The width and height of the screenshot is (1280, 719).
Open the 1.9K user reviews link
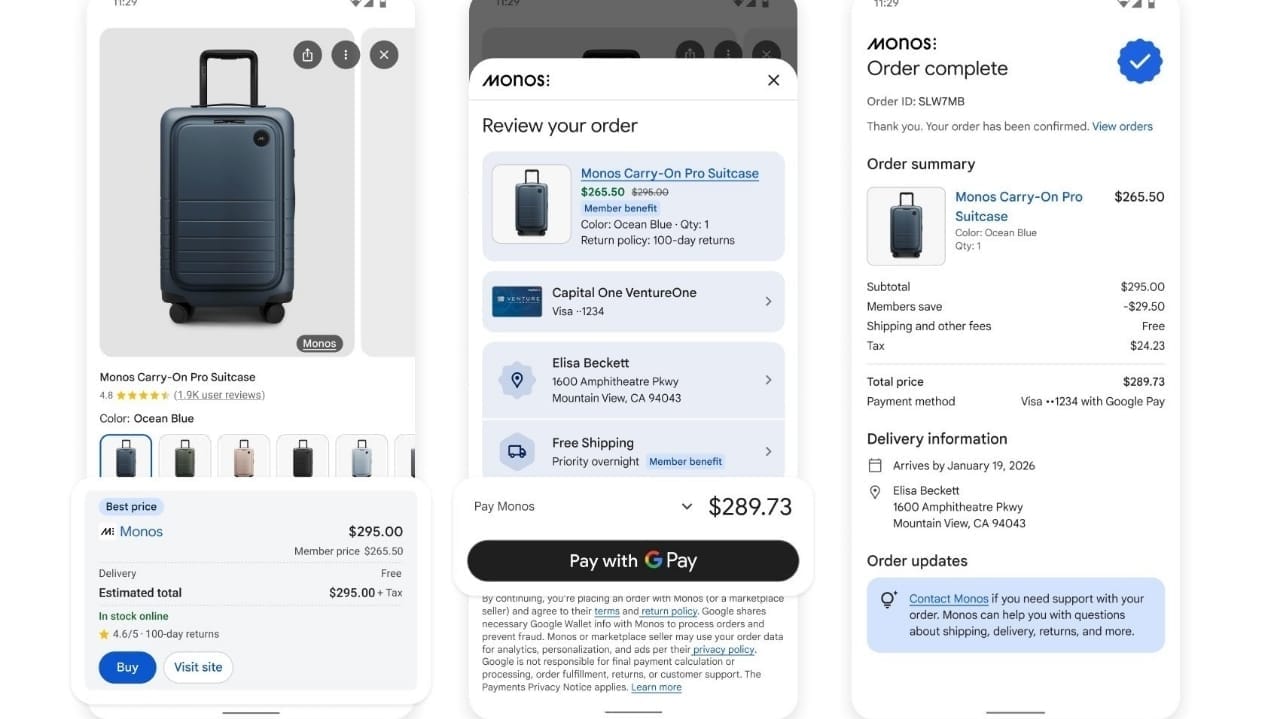[219, 395]
